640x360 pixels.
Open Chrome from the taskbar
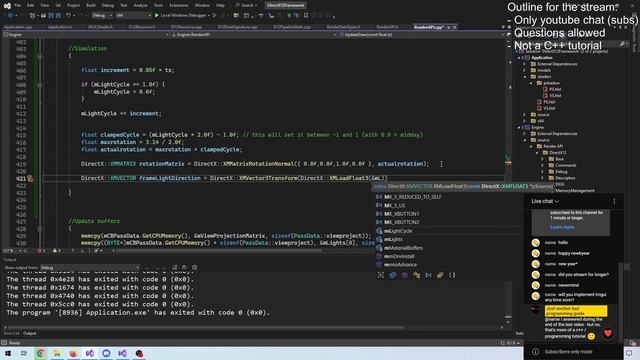pyautogui.click(x=40, y=353)
